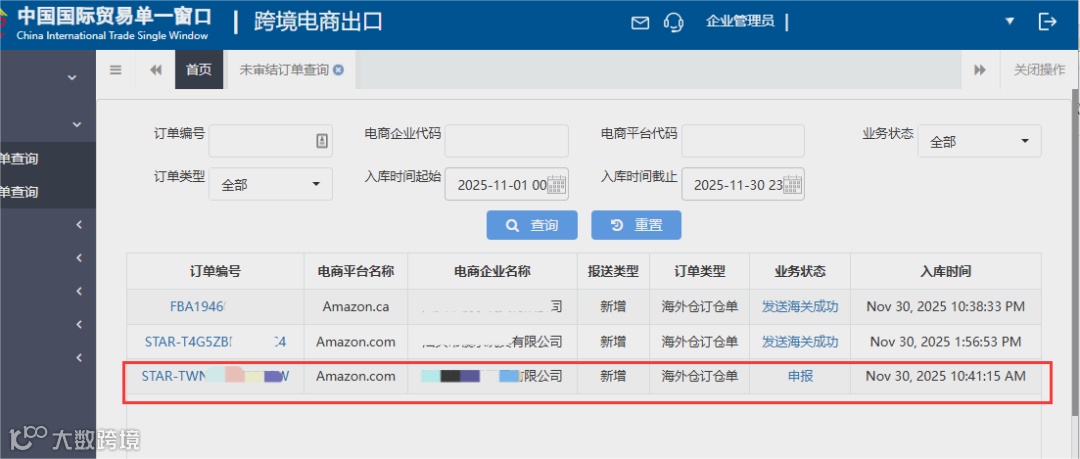Click the 入库时间 column header
Viewport: 1080px width, 459px height.
946,271
